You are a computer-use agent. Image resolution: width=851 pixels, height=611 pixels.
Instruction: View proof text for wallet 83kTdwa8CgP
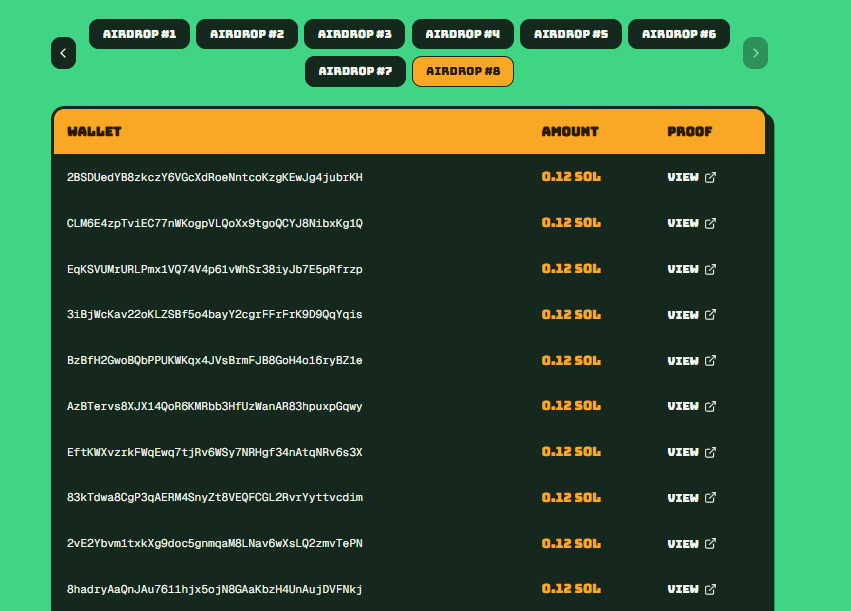683,498
